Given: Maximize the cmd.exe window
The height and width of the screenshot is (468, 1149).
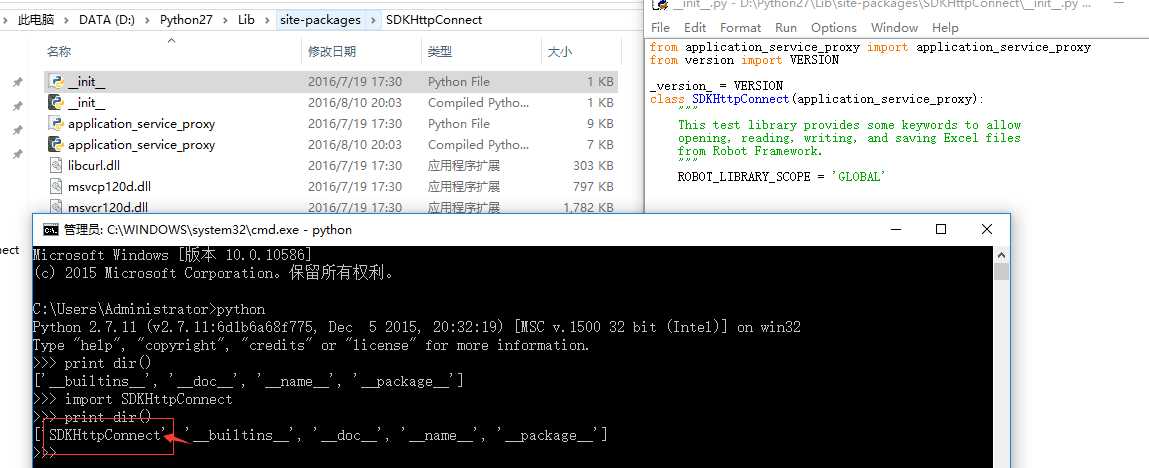Looking at the screenshot, I should point(941,229).
